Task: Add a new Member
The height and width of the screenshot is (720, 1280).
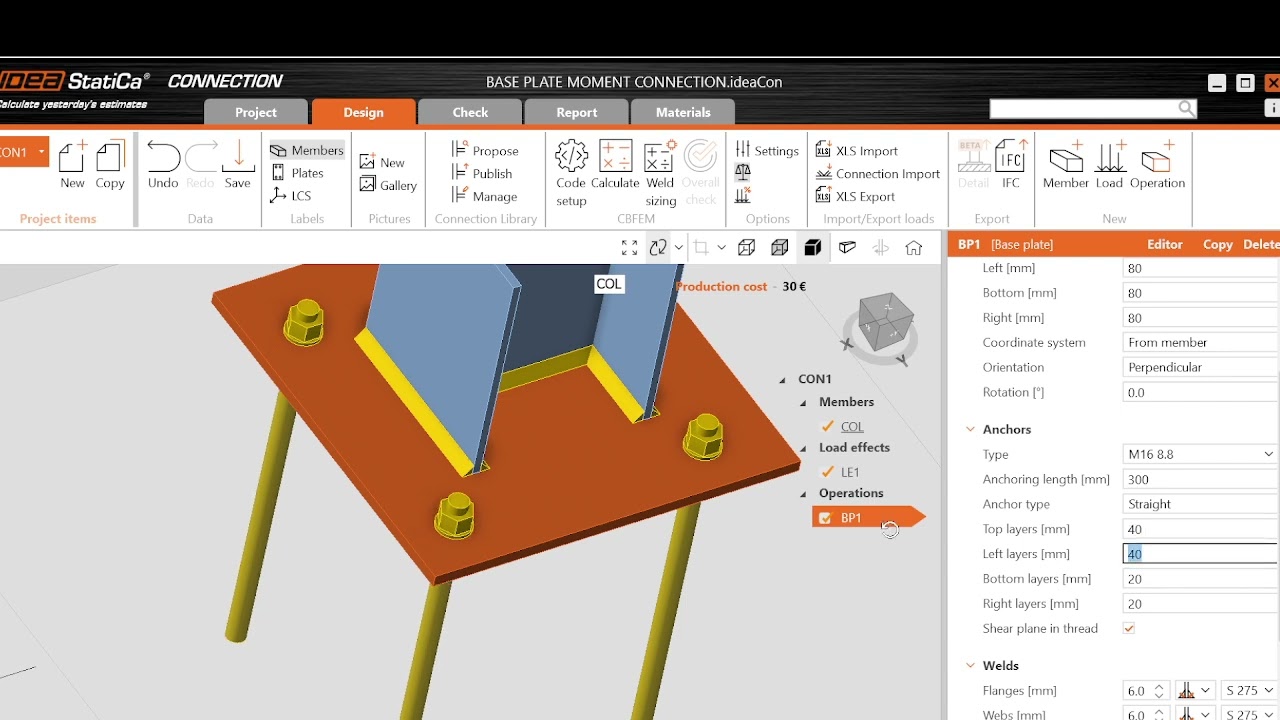Action: 1066,165
